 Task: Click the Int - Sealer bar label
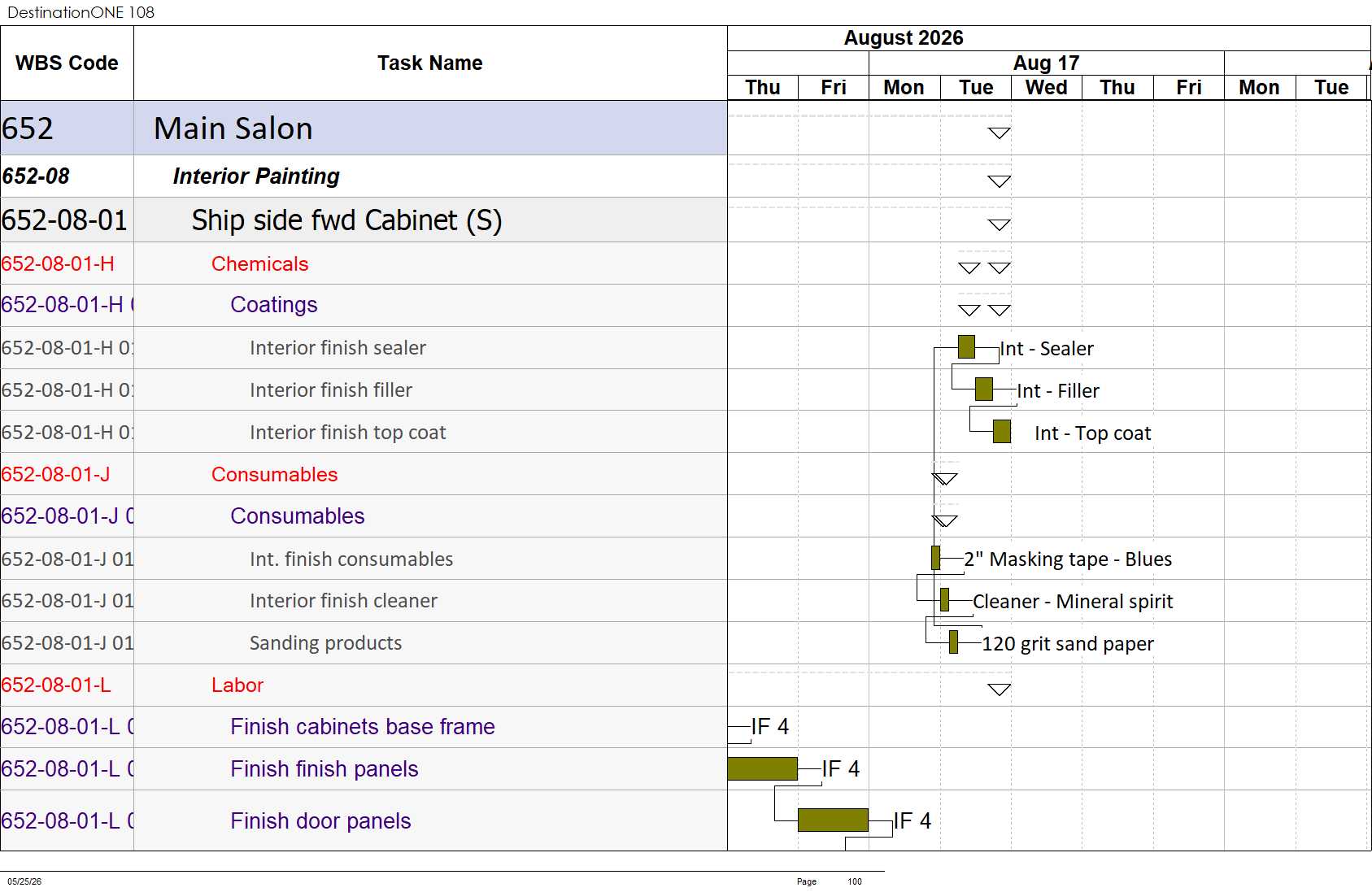click(1047, 349)
